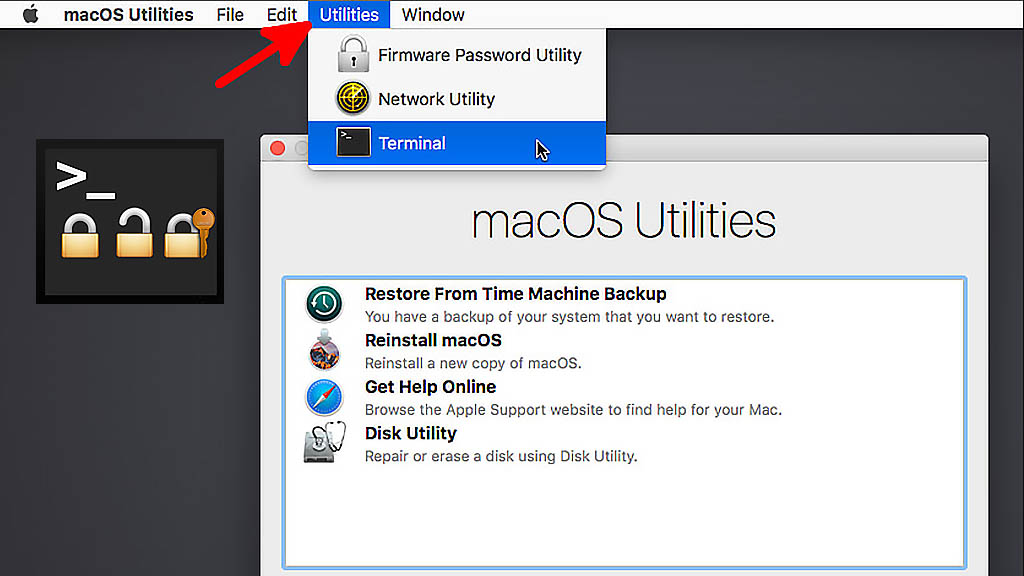Click the Utilities menu title

pos(349,14)
